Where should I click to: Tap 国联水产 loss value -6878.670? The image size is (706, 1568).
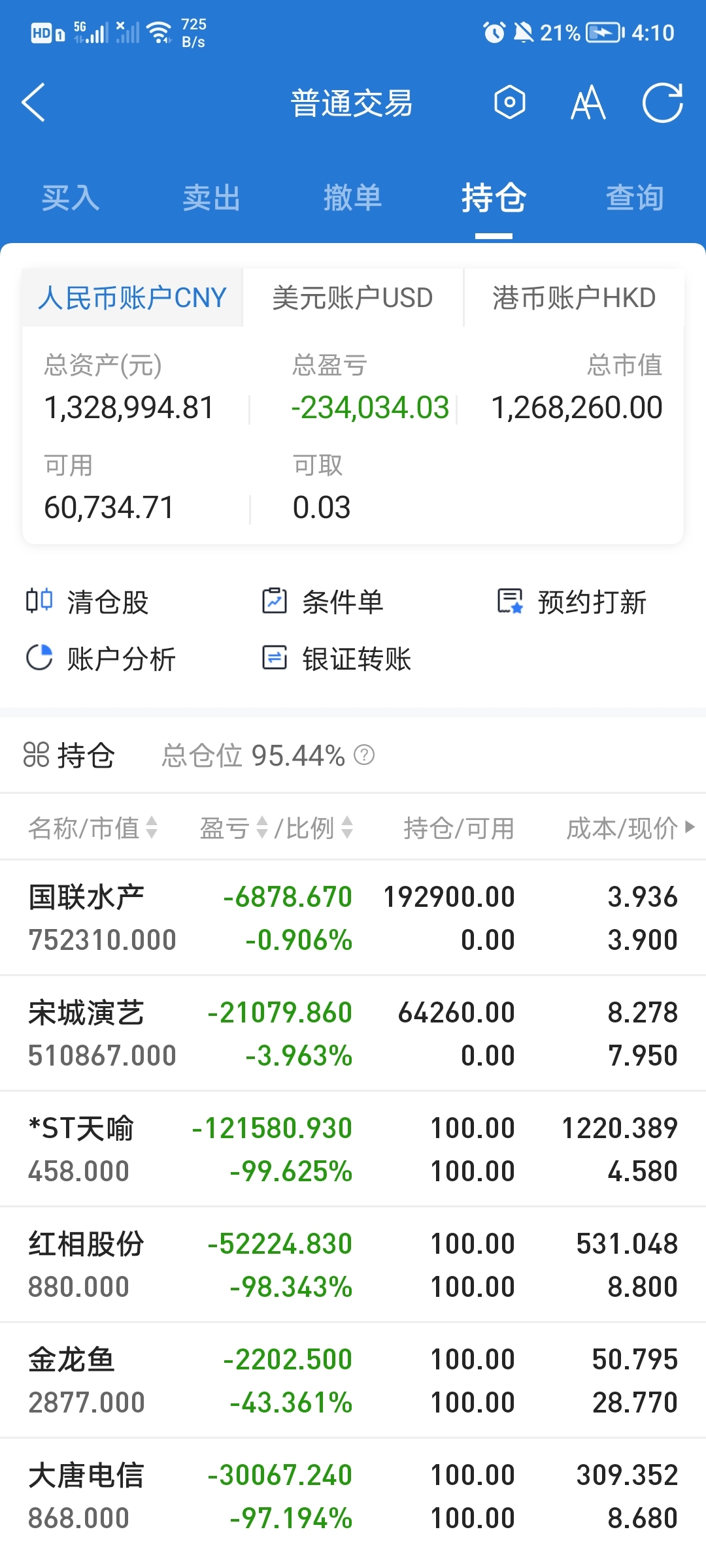(288, 897)
